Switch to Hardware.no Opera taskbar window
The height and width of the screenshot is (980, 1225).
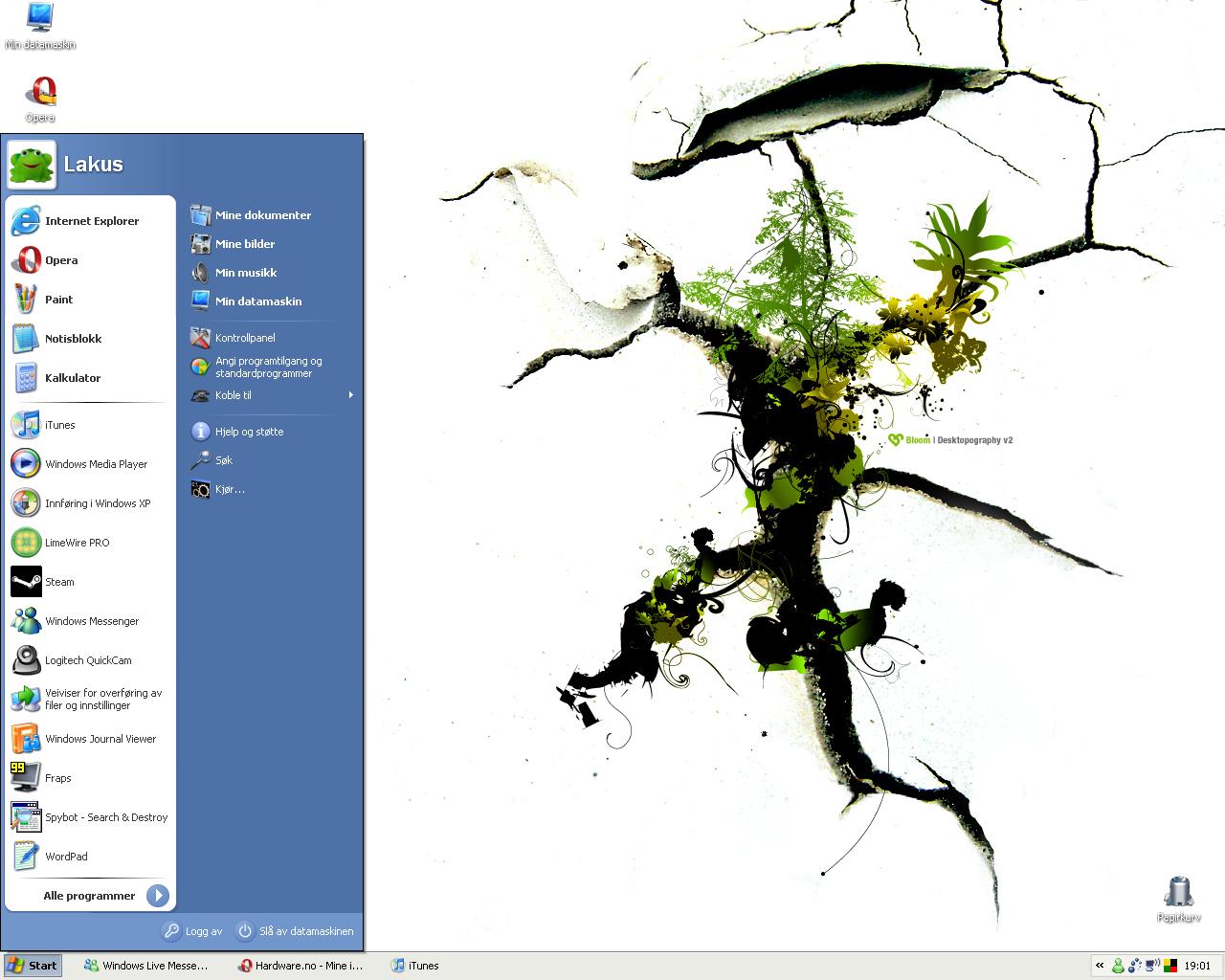pos(302,966)
